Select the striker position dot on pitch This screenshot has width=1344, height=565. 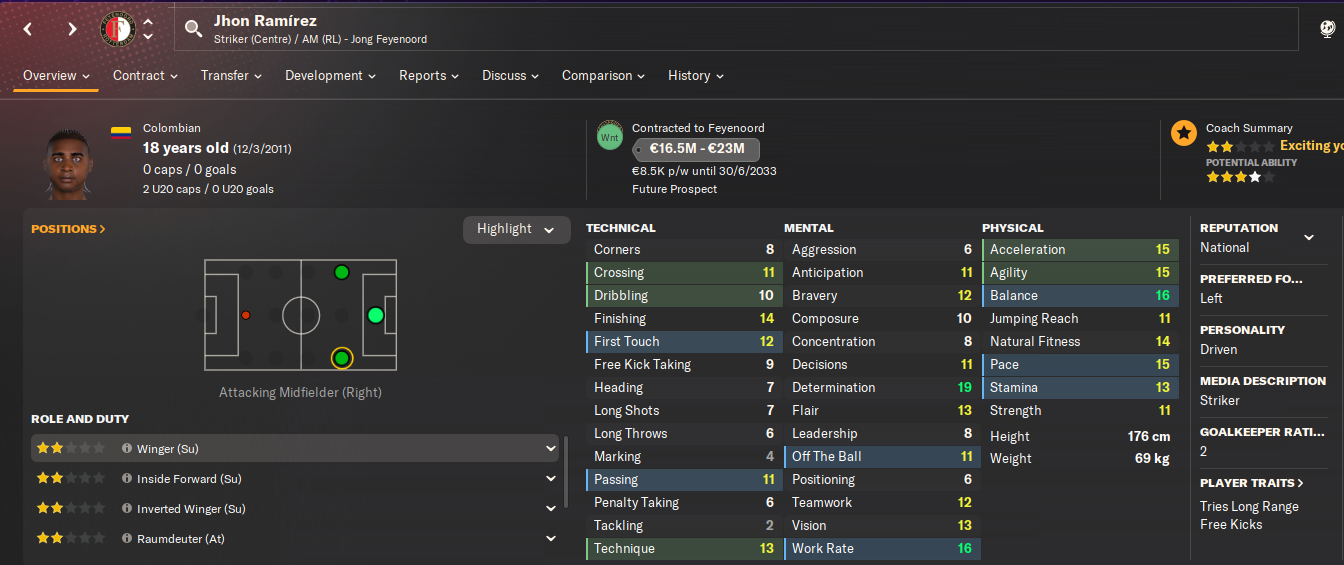point(375,315)
